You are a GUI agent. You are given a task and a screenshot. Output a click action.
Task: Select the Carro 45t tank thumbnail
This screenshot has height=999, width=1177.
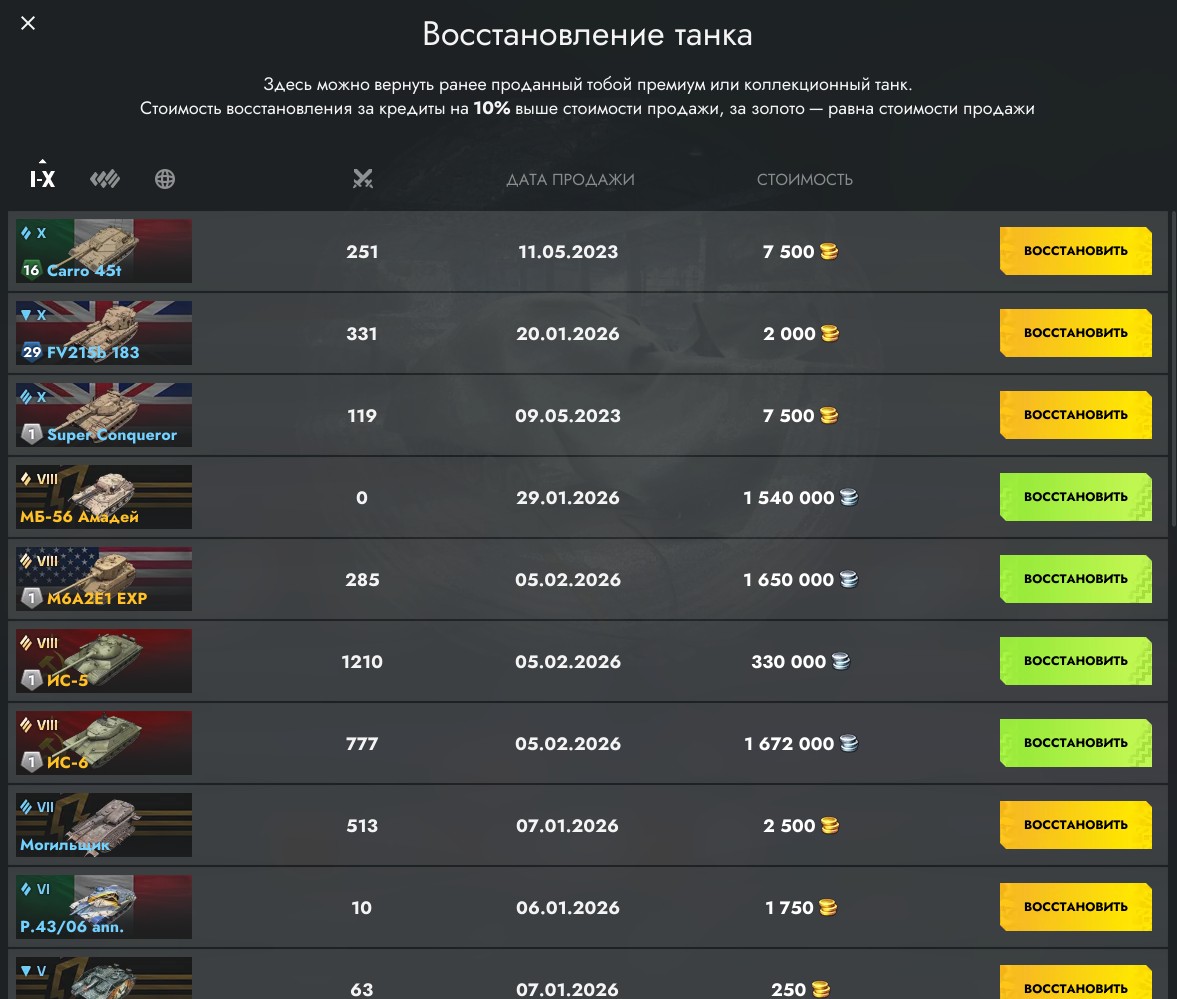click(x=104, y=251)
